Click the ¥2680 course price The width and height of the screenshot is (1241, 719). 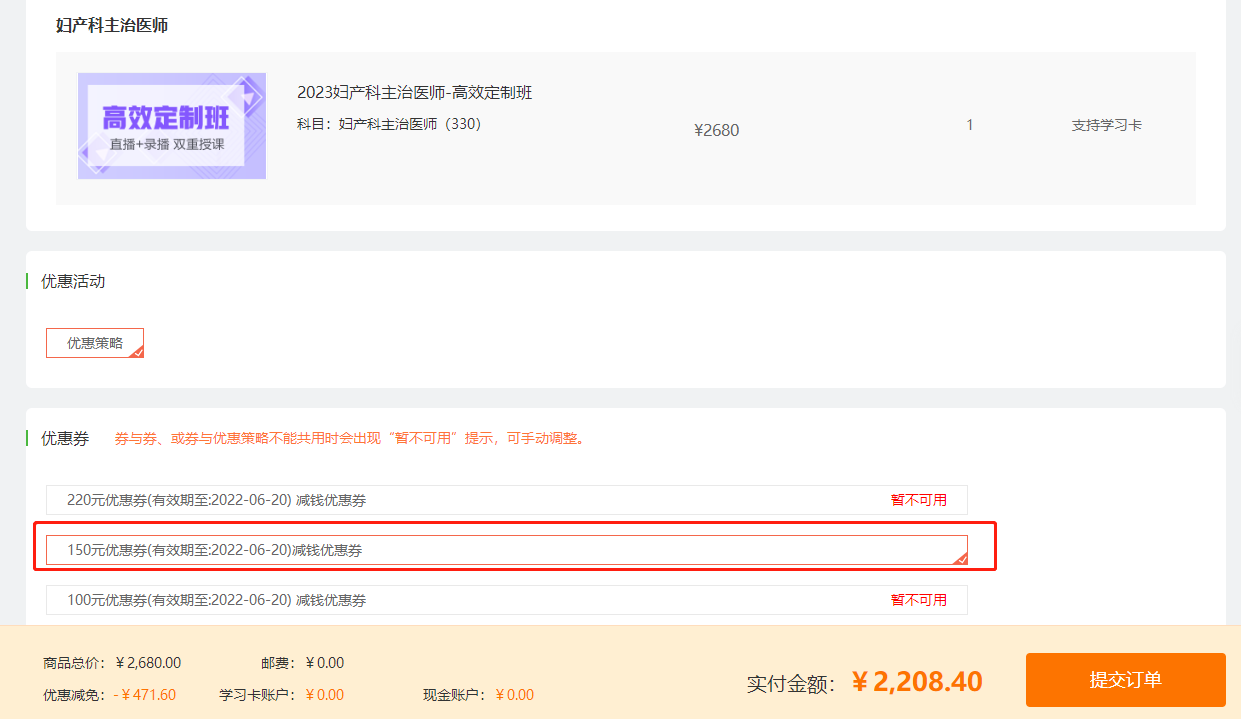(716, 130)
